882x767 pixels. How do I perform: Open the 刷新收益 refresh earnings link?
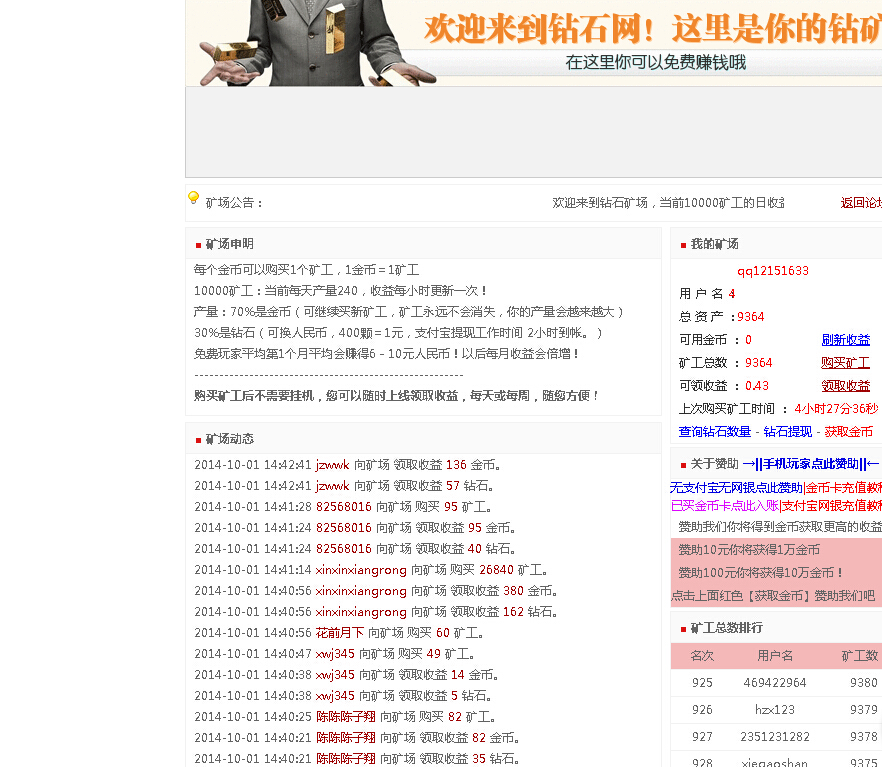[x=846, y=339]
